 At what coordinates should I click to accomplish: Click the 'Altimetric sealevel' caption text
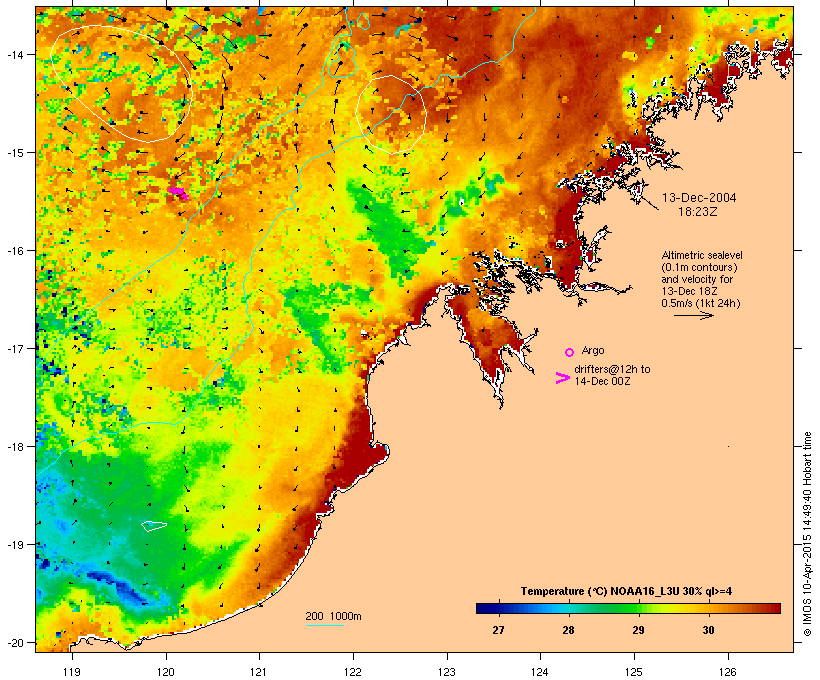702,255
